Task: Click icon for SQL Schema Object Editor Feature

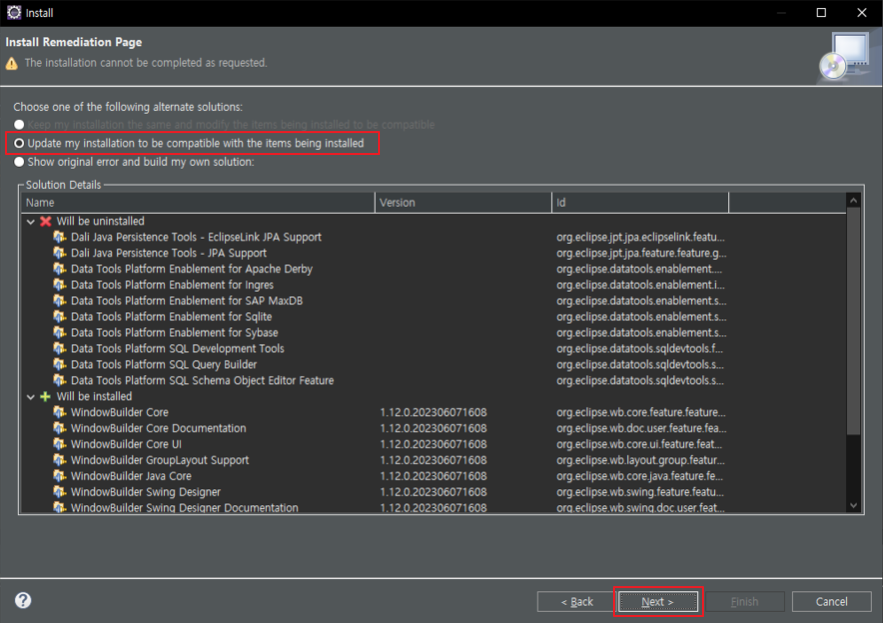Action: point(60,380)
